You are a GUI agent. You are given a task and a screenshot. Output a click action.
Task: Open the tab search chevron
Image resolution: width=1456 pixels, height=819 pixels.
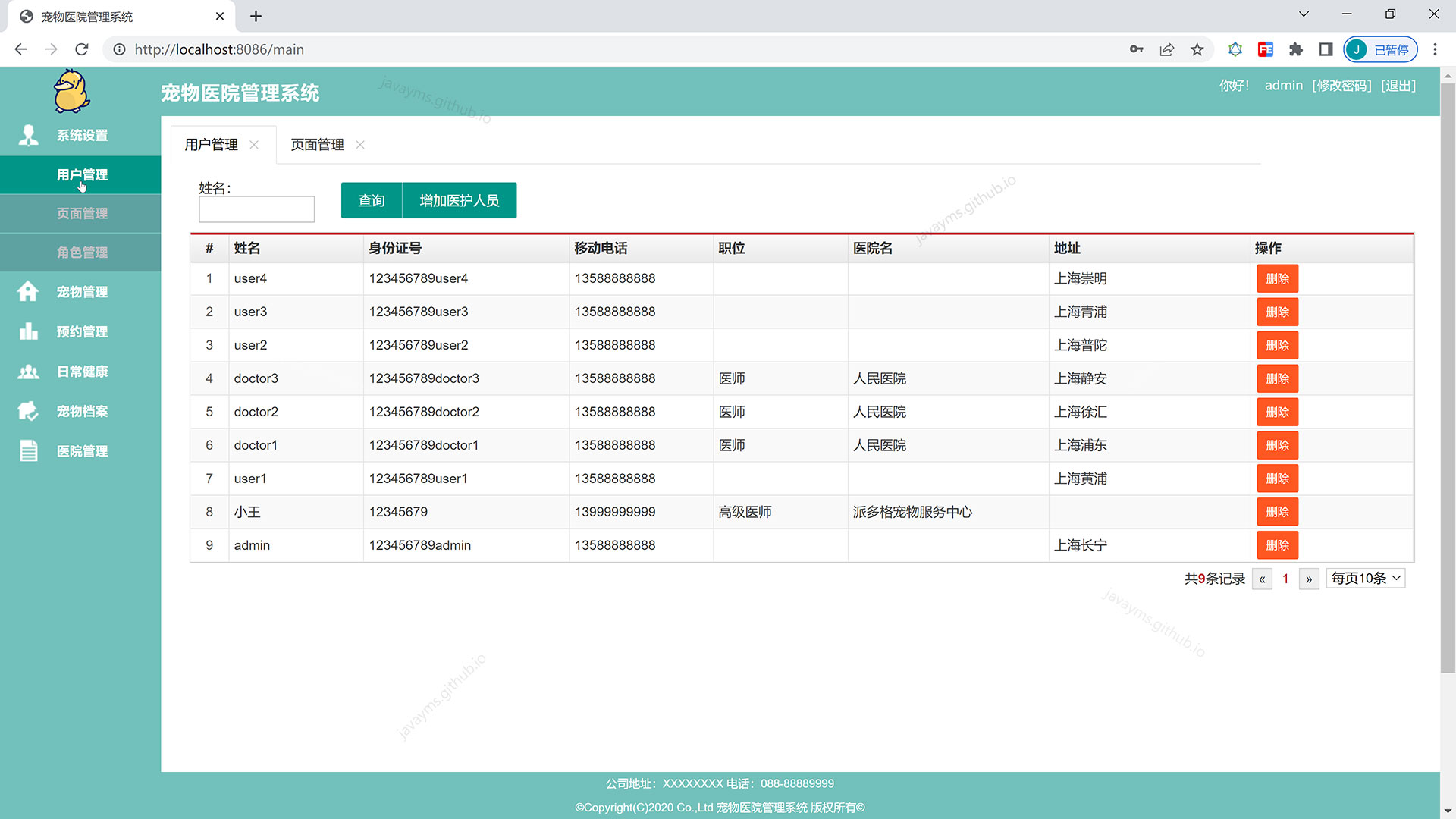click(x=1304, y=14)
